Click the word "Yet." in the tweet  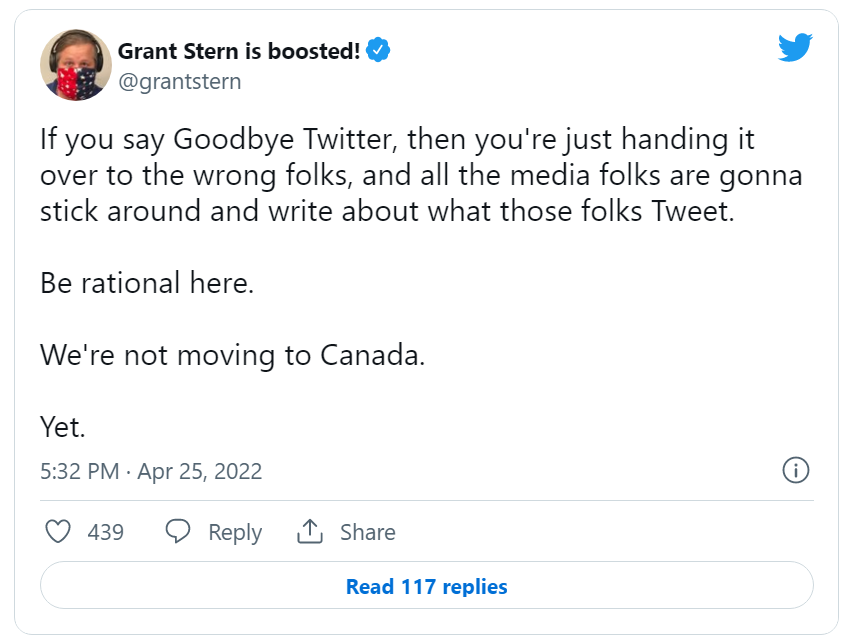pyautogui.click(x=63, y=427)
